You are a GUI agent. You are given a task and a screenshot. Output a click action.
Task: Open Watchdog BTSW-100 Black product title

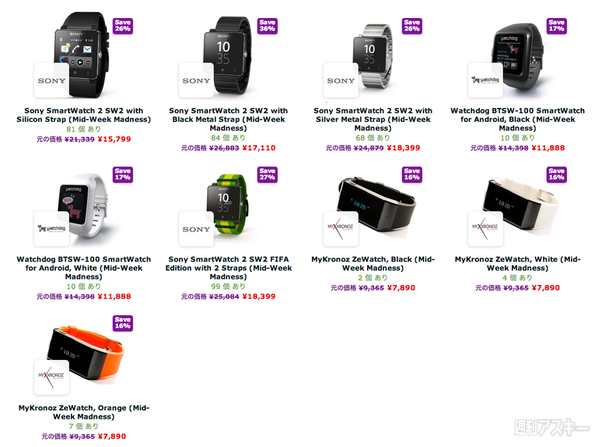pyautogui.click(x=517, y=119)
